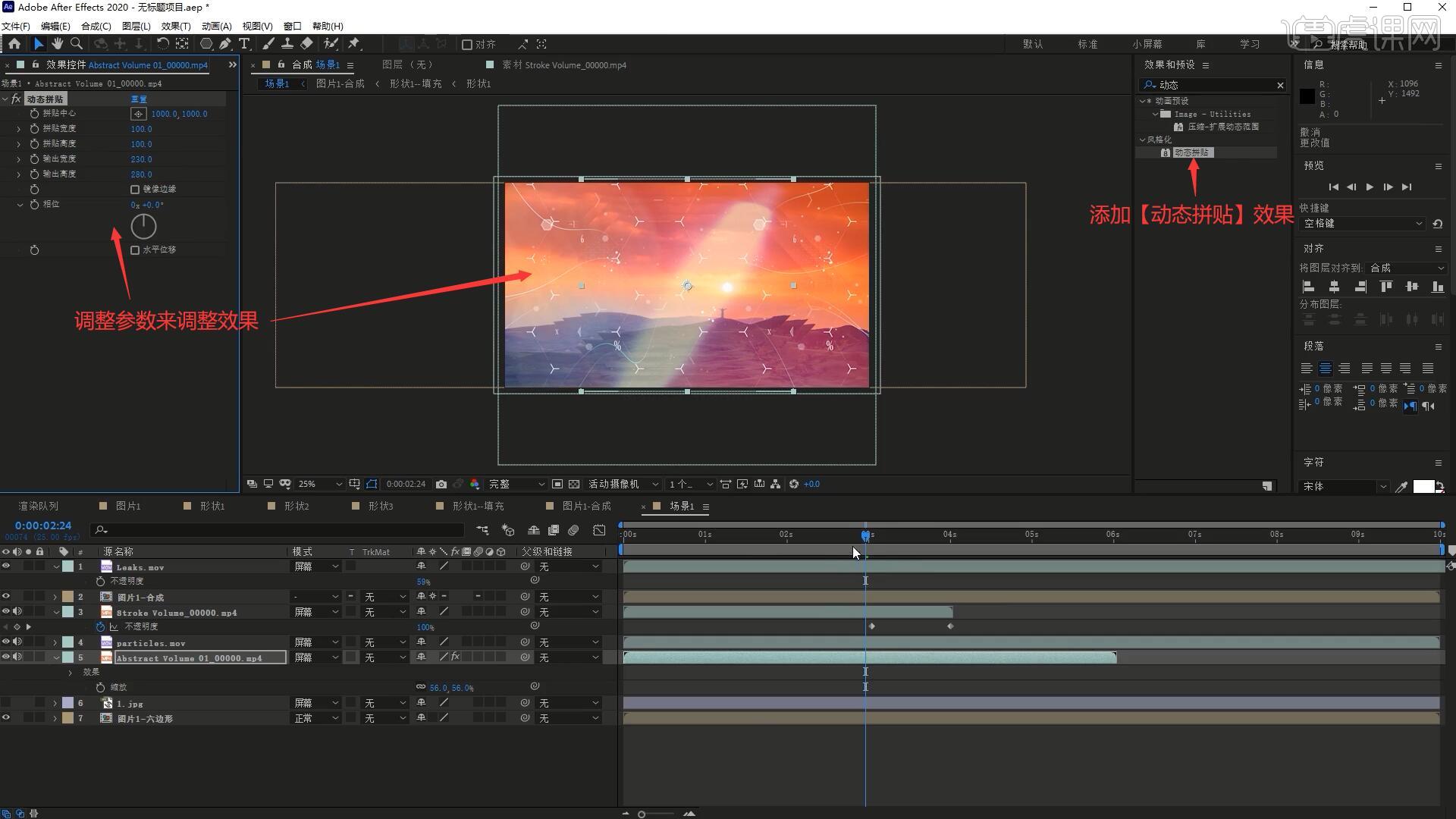Select the Puppet Pin tool
The image size is (1456, 819).
(x=354, y=44)
